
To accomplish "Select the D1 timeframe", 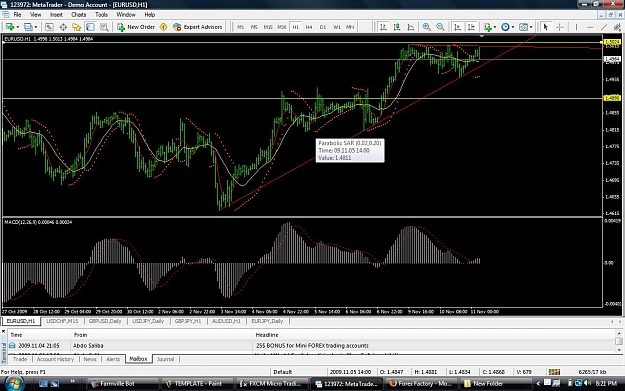I will coord(323,27).
